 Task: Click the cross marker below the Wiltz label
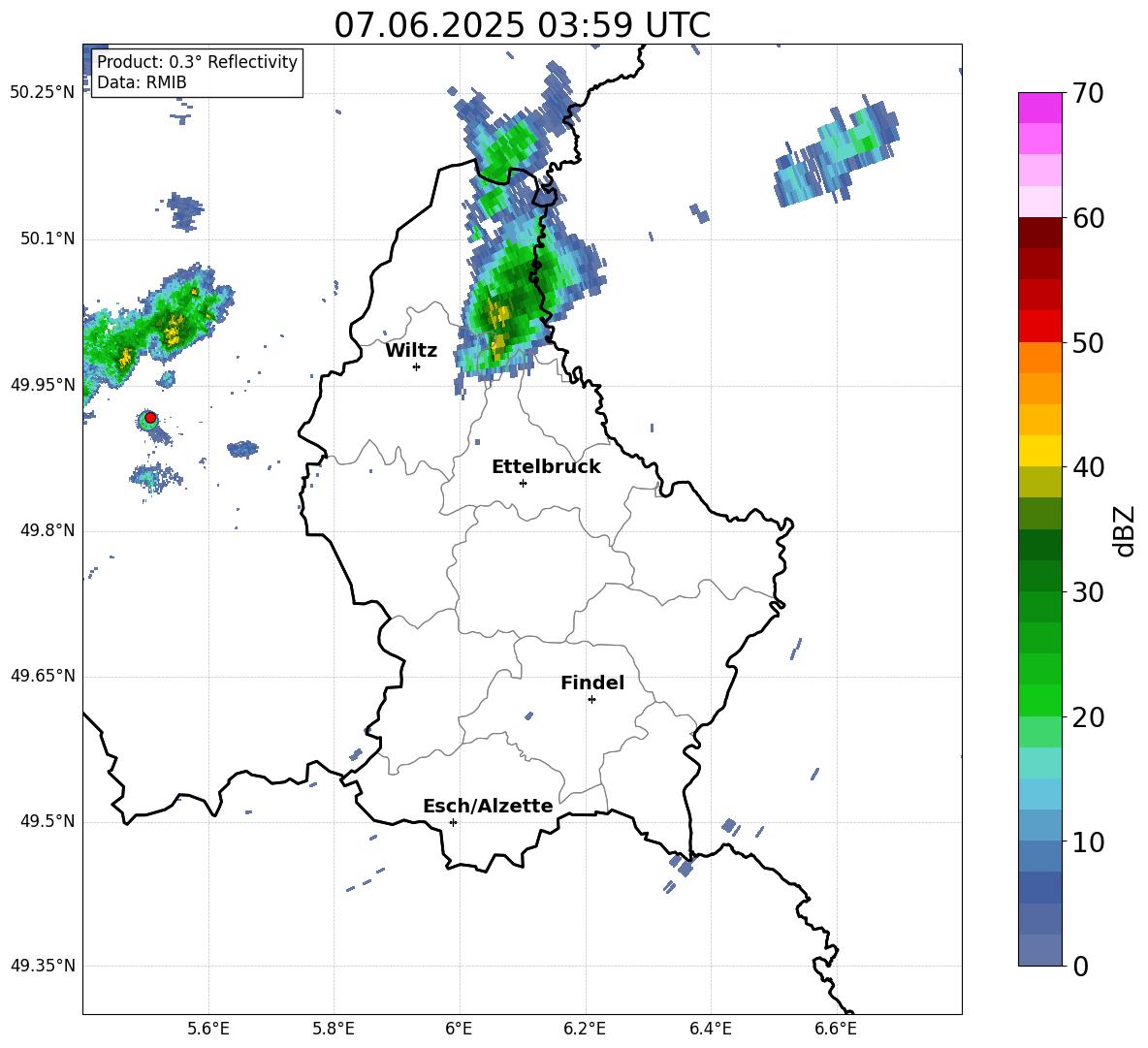pos(417,366)
